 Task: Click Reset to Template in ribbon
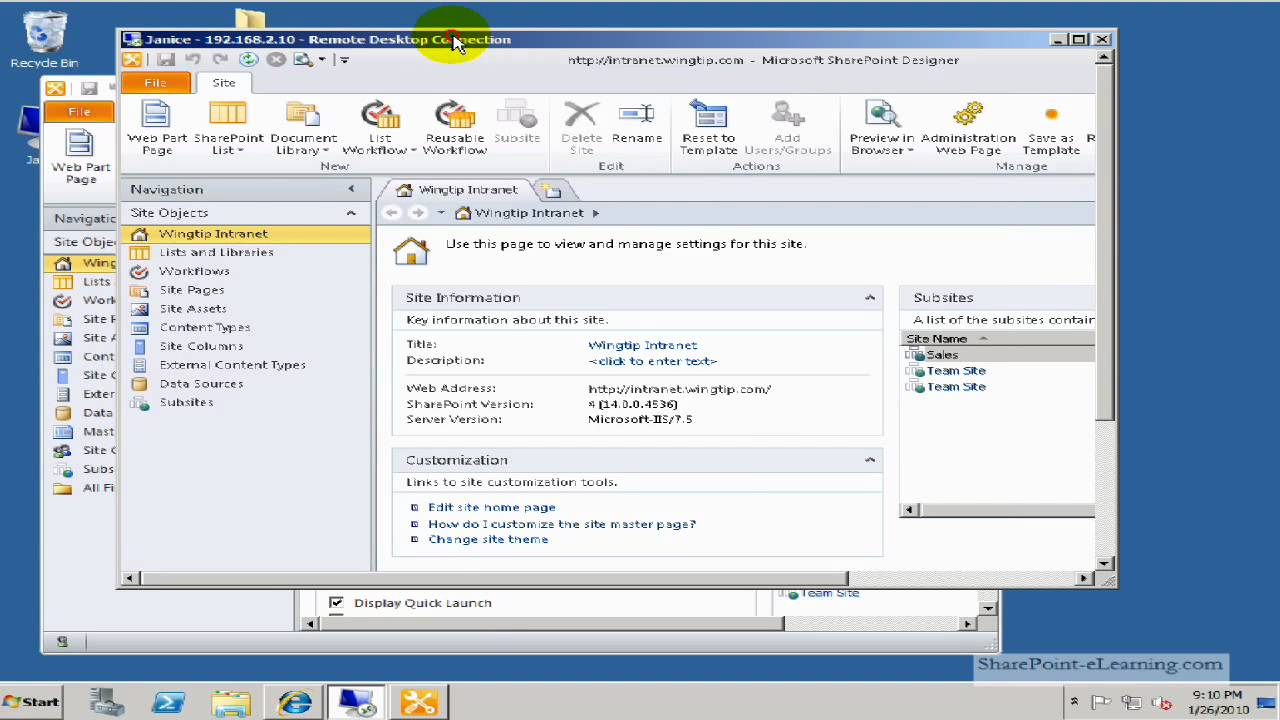pos(708,128)
